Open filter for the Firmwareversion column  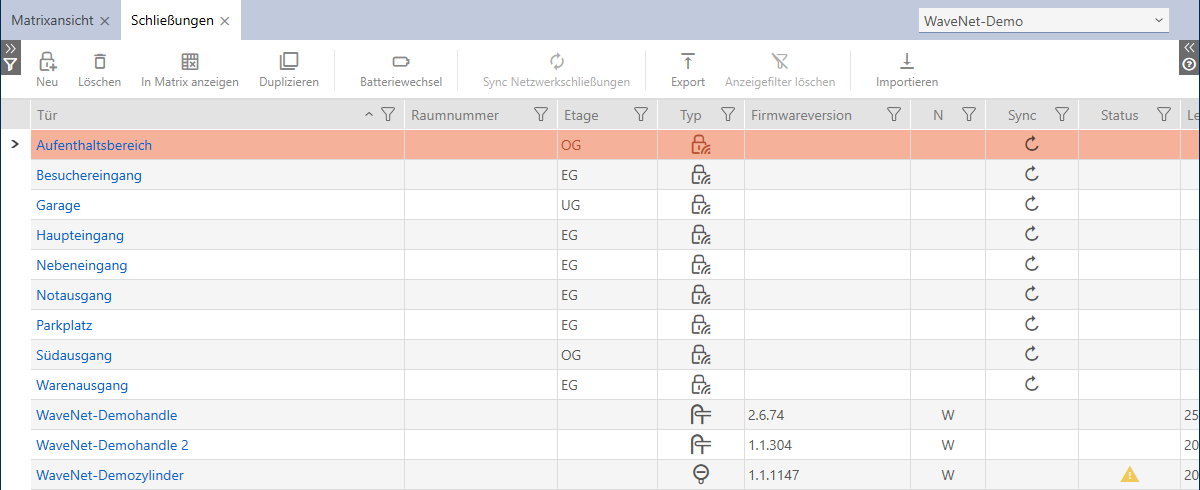(x=894, y=115)
